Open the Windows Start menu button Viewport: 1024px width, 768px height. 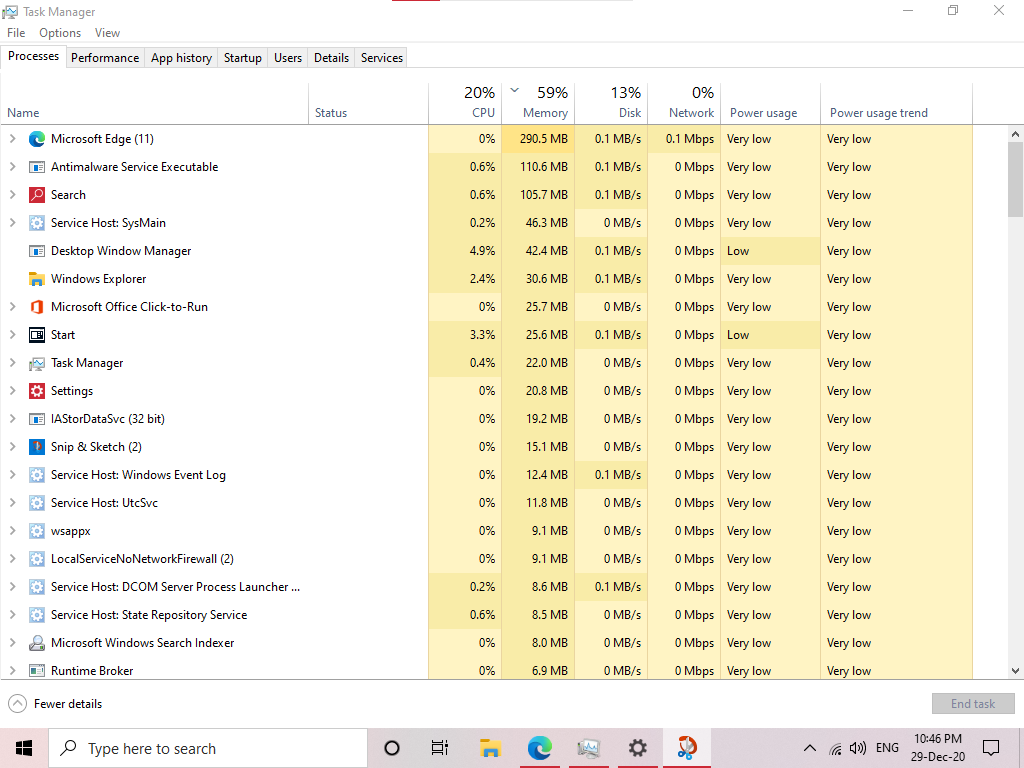[x=24, y=748]
